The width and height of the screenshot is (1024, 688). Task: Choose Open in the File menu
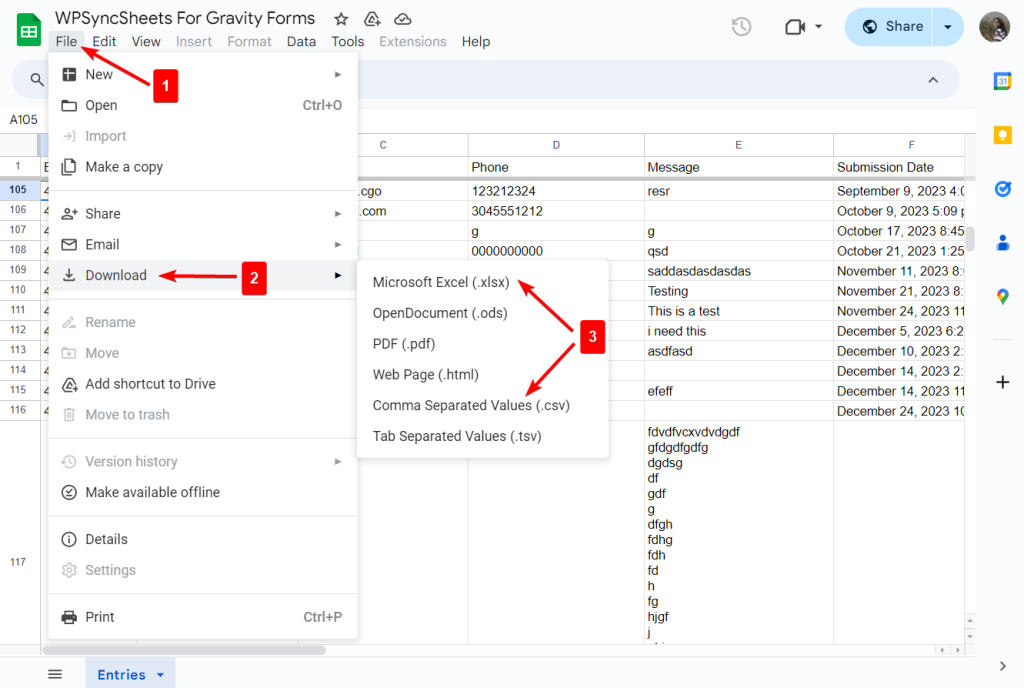tap(203, 105)
